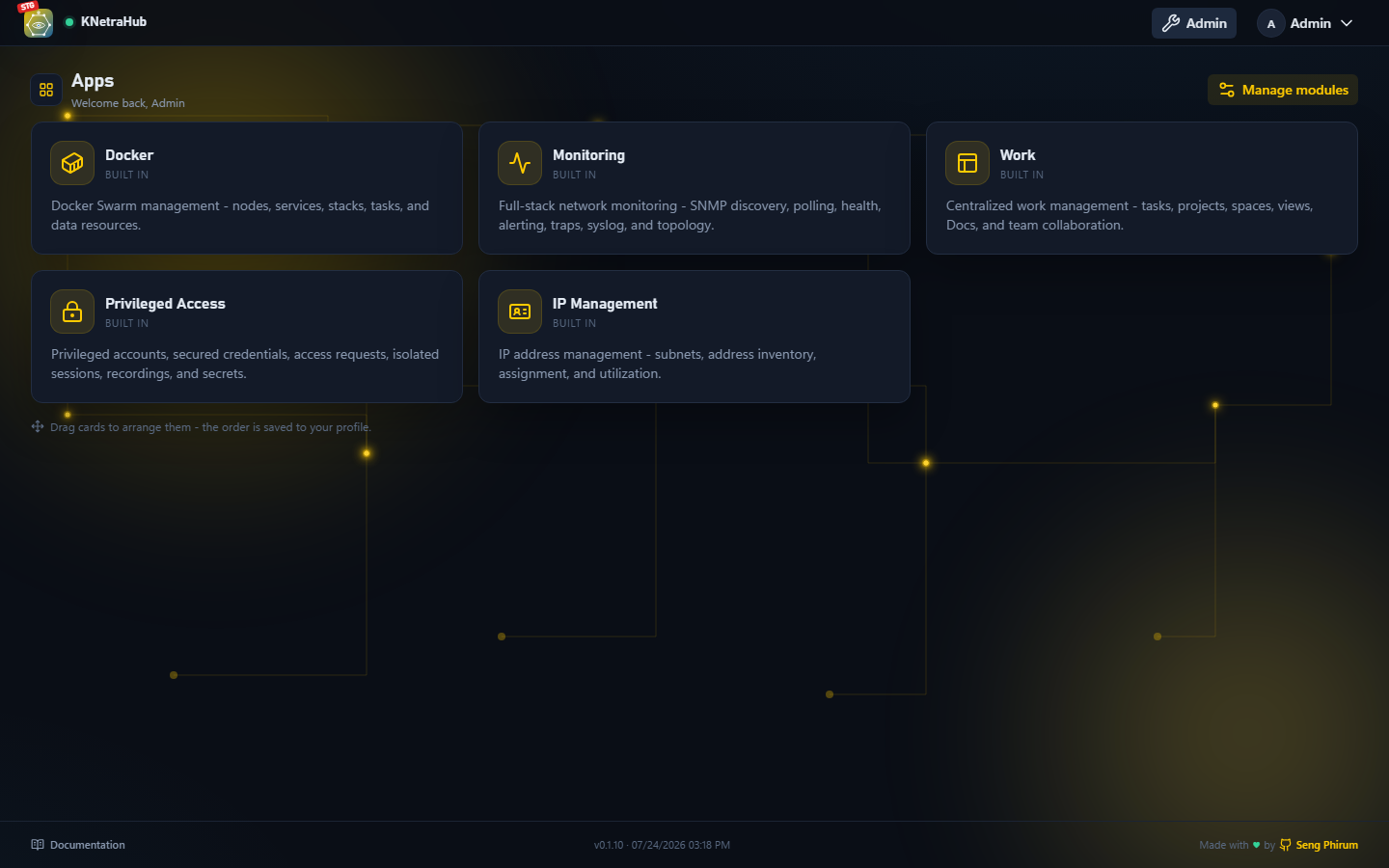Screen dimensions: 1389x868
Task: Click the drag-arrange move icon
Action: tap(38, 426)
